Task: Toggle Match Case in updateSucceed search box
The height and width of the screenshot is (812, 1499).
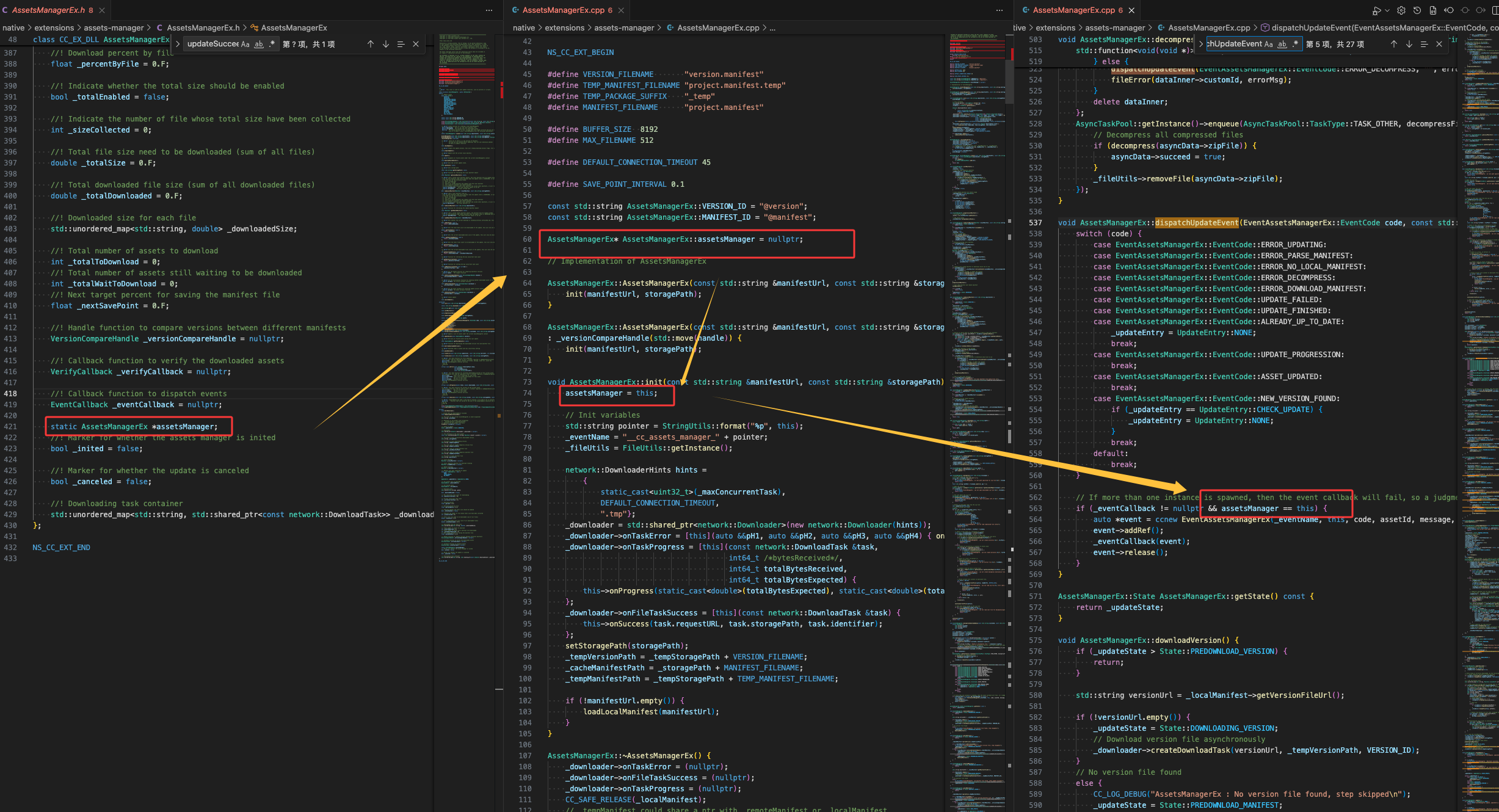Action: coord(245,44)
